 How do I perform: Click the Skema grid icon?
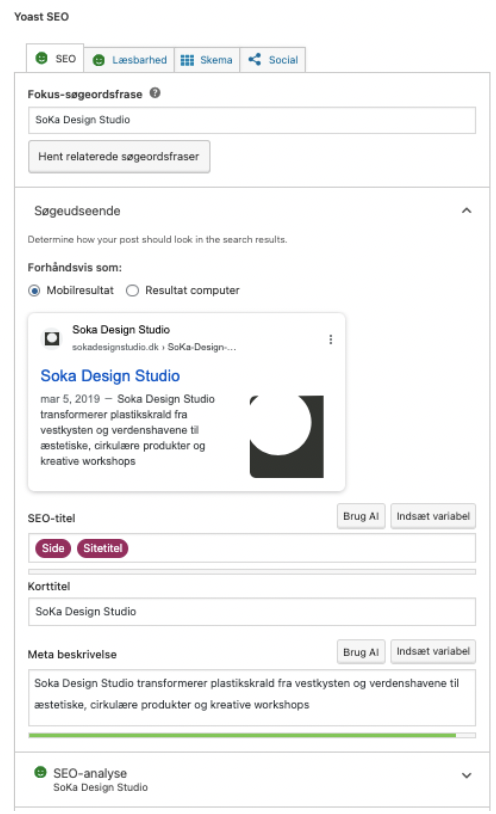tap(187, 60)
